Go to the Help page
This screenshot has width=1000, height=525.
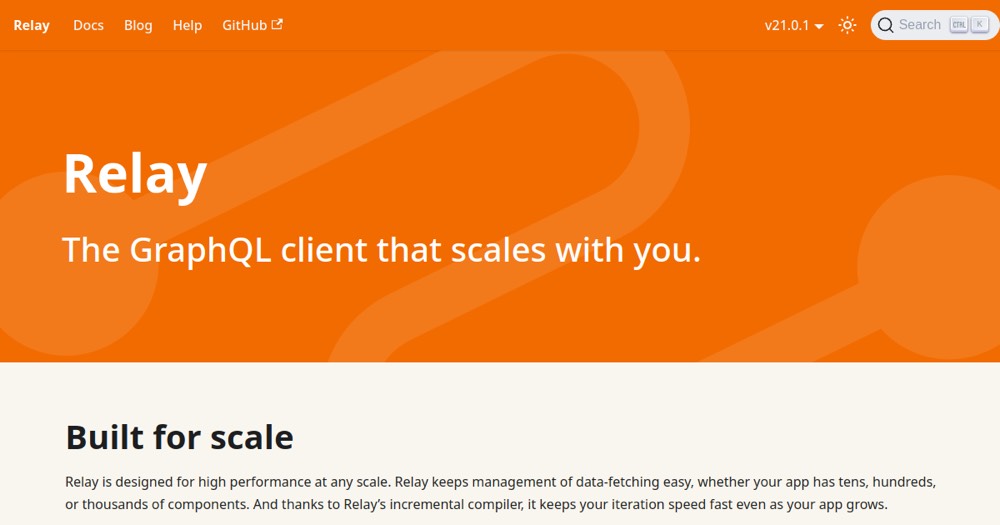[187, 26]
